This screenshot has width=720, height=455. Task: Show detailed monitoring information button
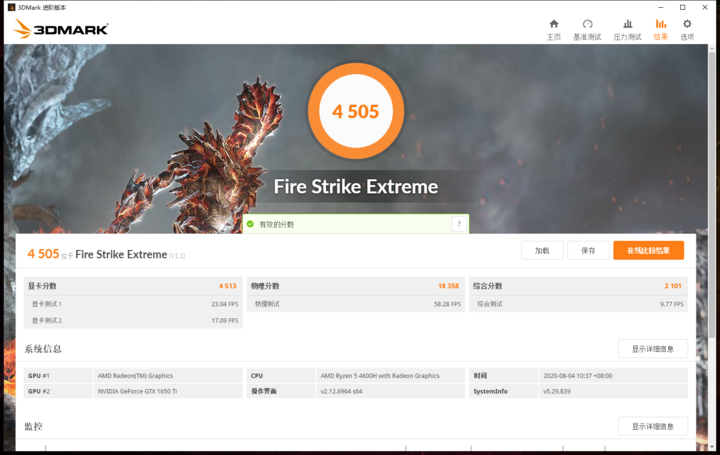(652, 427)
